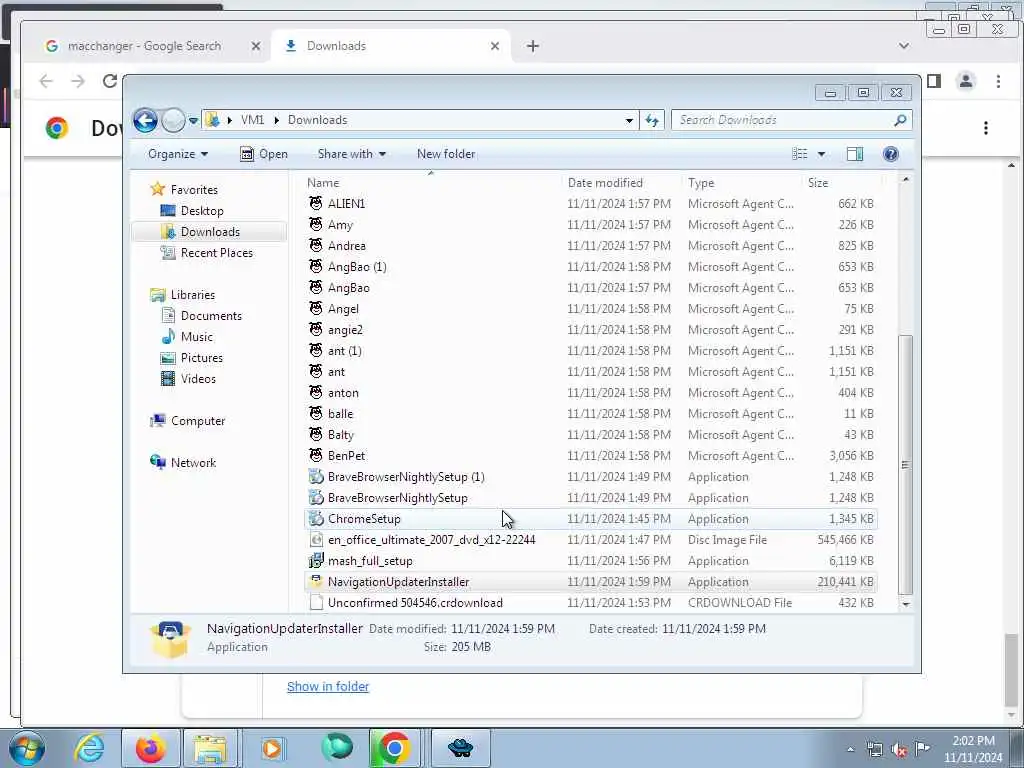The image size is (1024, 768).
Task: Click the Change your view icon
Action: (800, 154)
